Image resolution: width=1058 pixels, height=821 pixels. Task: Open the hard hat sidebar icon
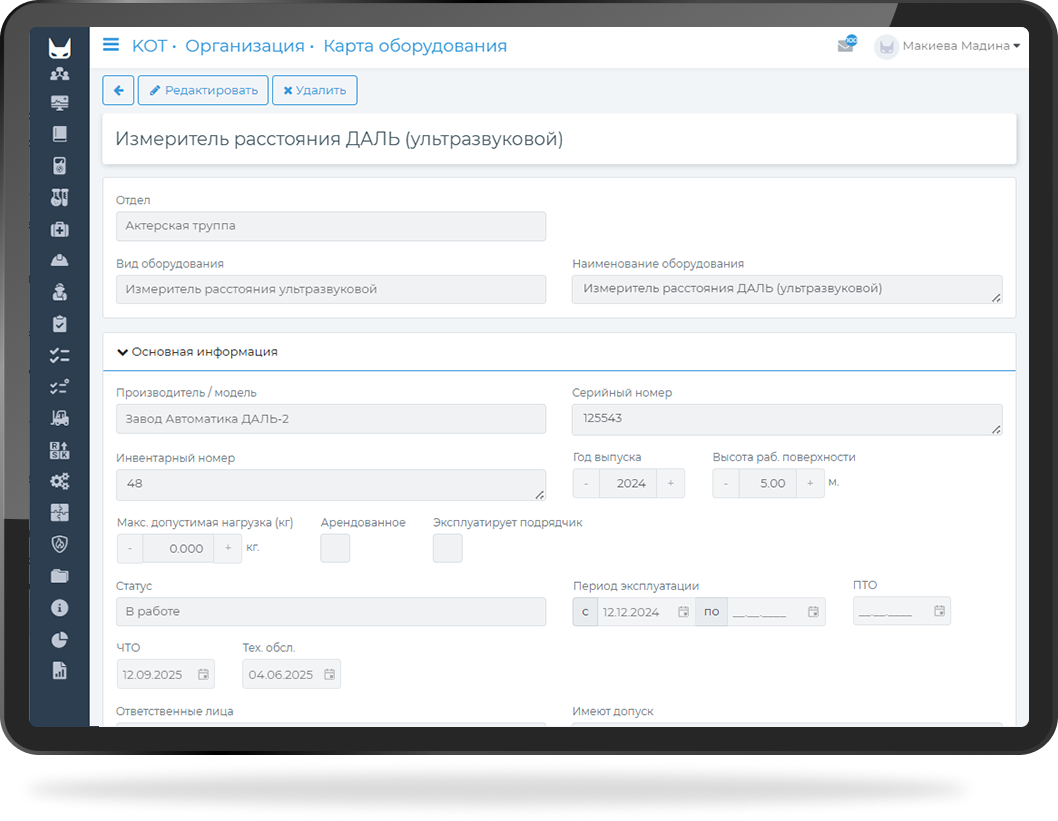pos(59,260)
